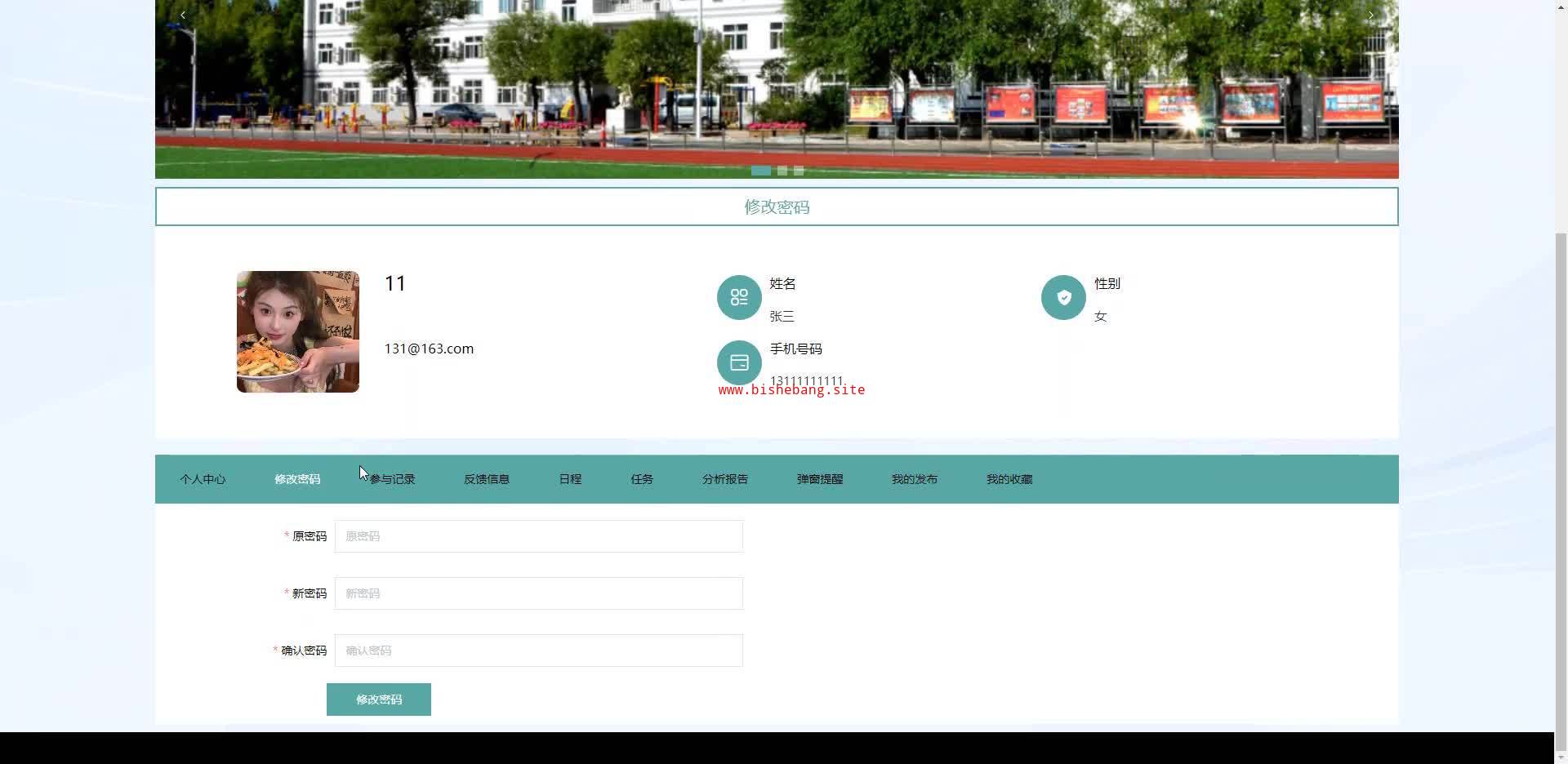
Task: Focus the 原密码 input field
Action: [x=539, y=536]
